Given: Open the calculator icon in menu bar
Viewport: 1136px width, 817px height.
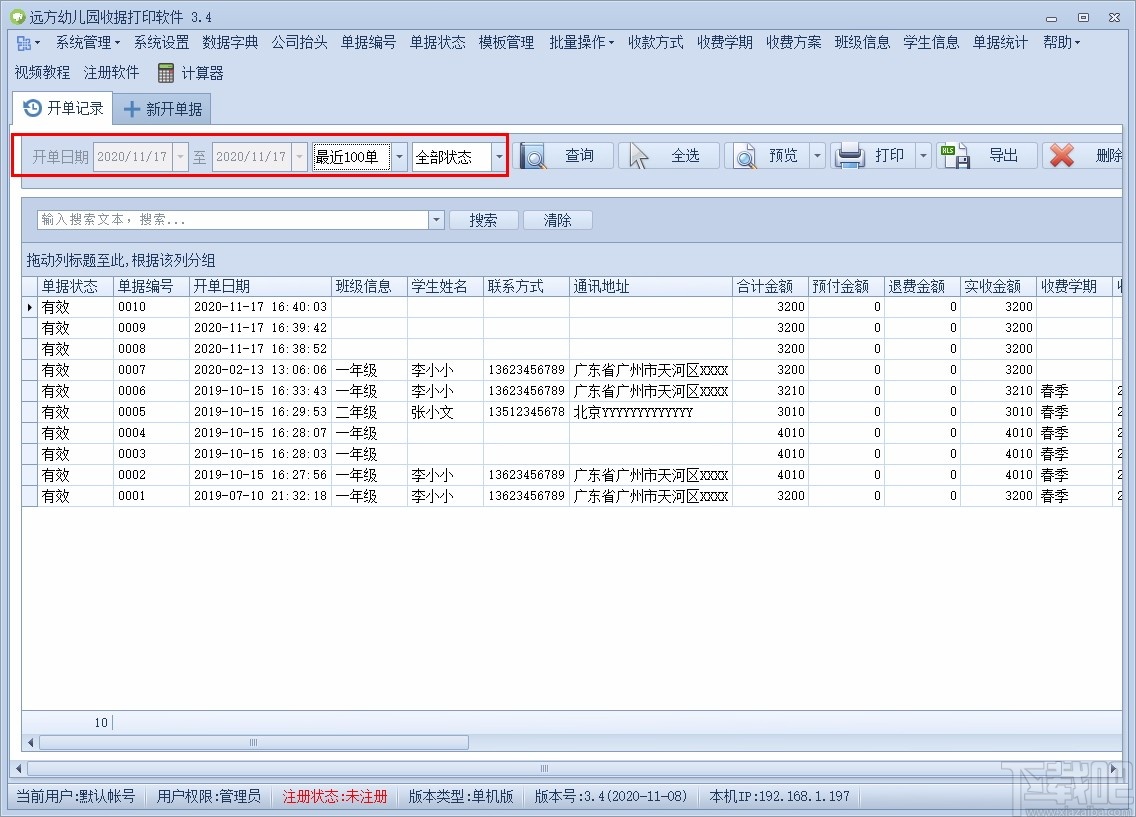Looking at the screenshot, I should [166, 73].
